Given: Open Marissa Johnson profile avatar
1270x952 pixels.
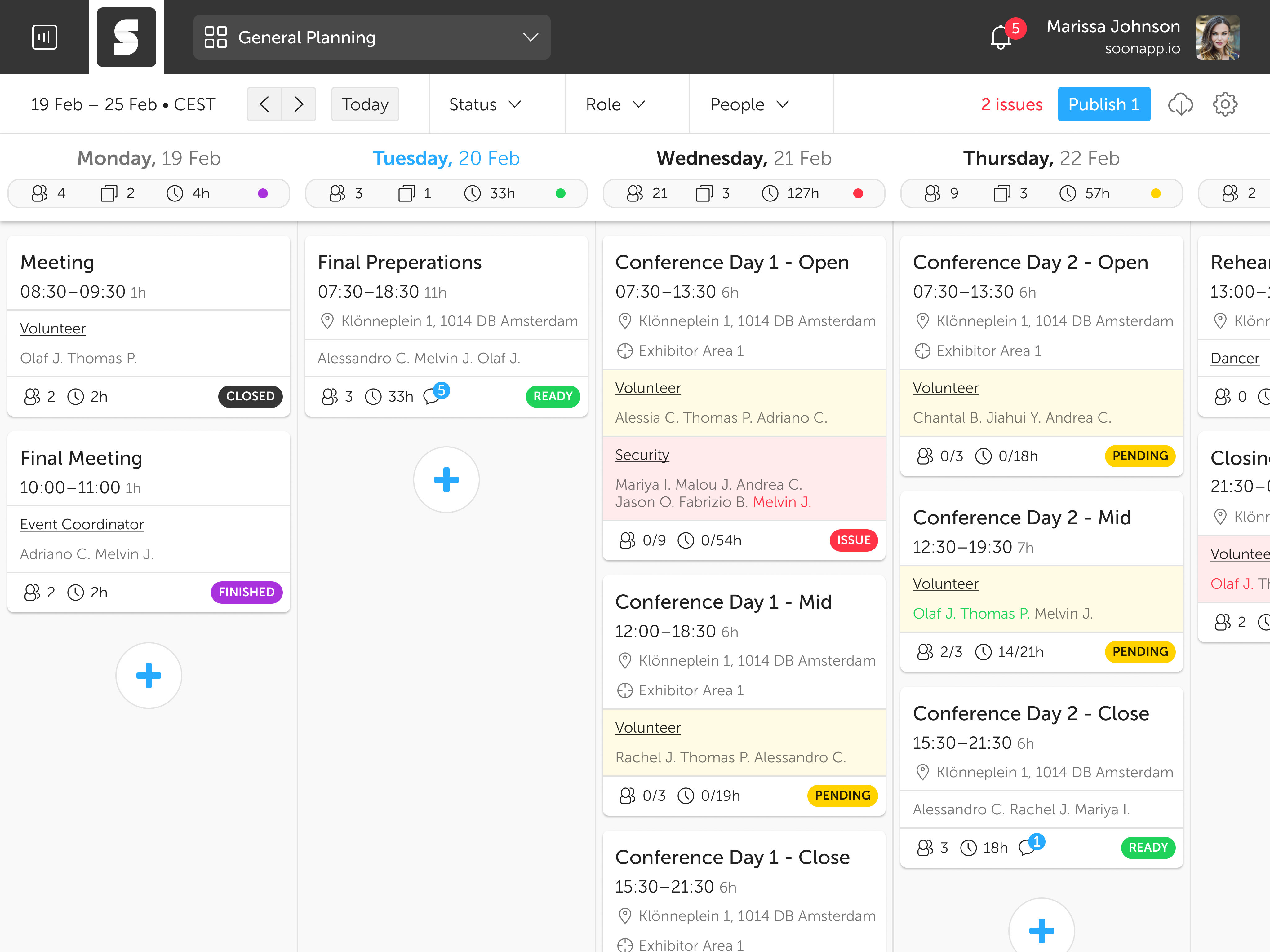Looking at the screenshot, I should pos(1217,37).
